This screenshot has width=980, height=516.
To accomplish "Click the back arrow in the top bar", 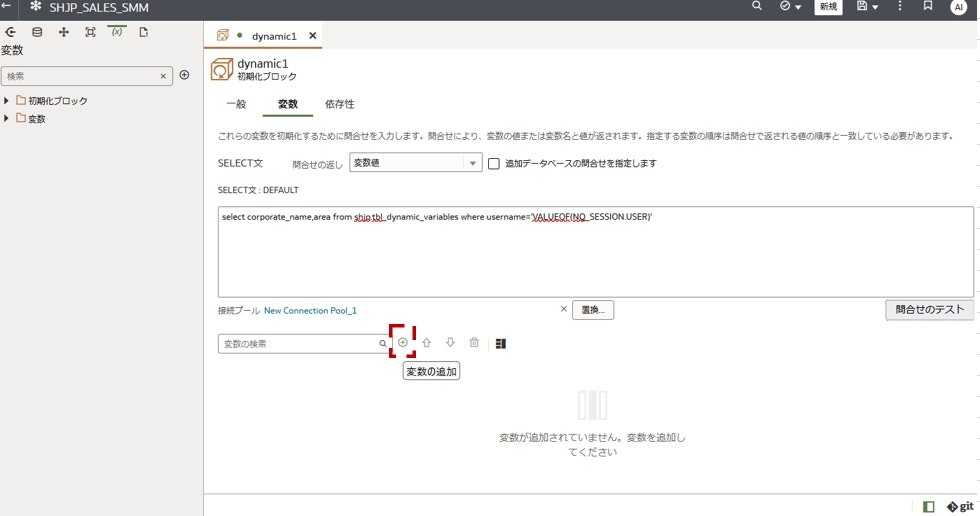I will [x=6, y=6].
